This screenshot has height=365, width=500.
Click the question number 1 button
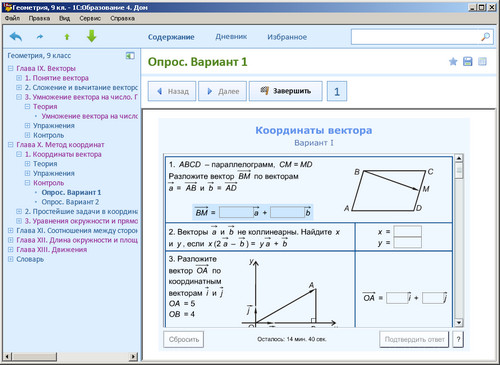[337, 91]
